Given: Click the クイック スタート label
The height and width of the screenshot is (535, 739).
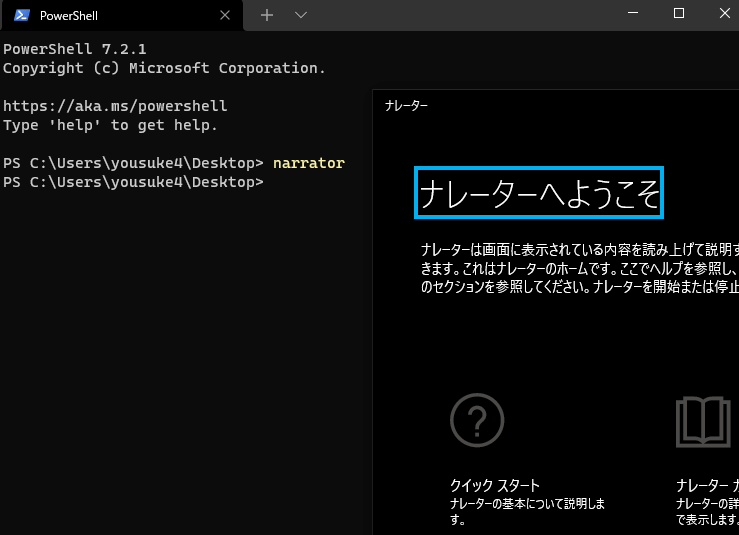Looking at the screenshot, I should (494, 485).
